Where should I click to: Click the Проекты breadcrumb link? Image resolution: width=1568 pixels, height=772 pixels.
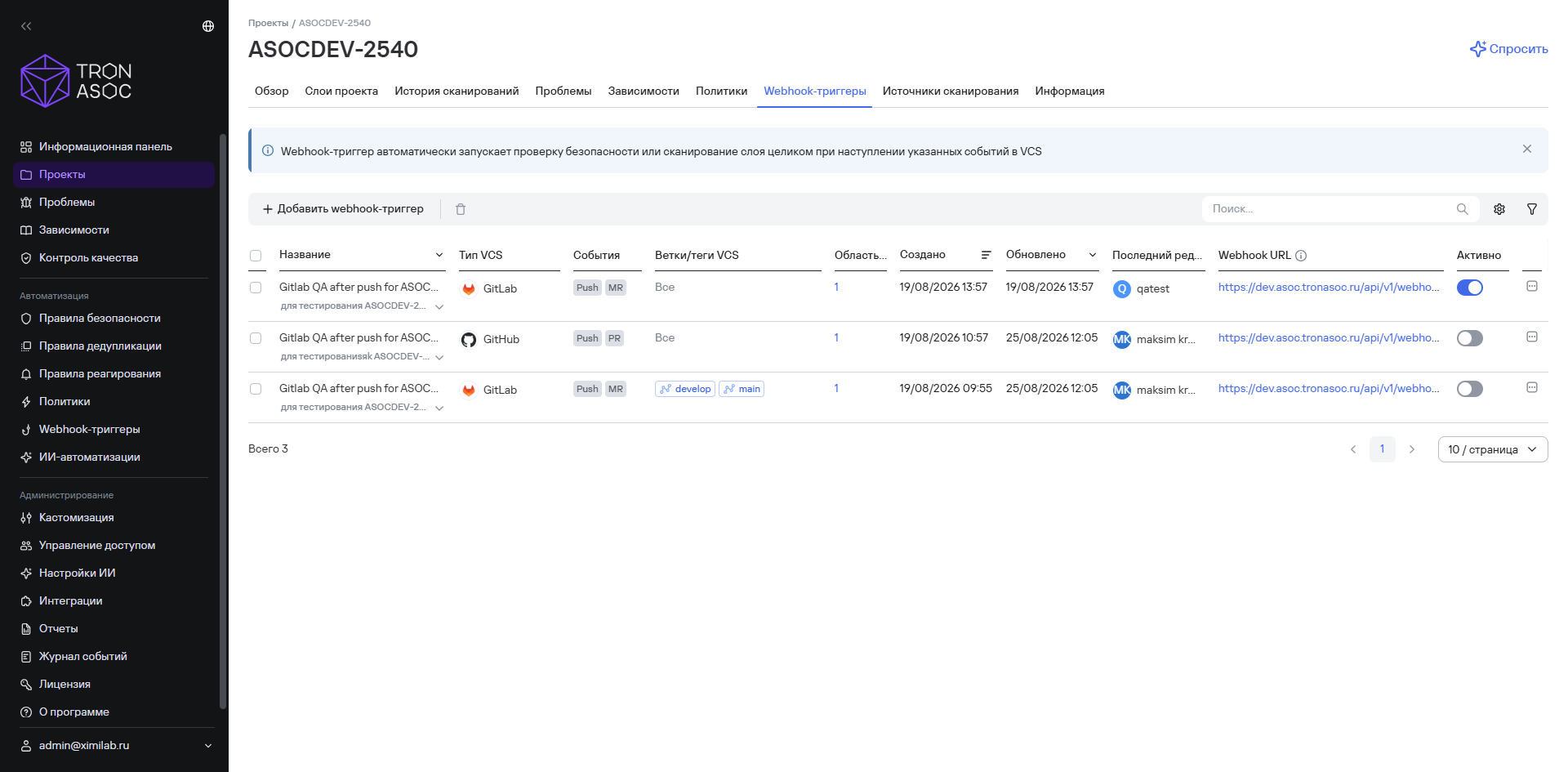[269, 23]
